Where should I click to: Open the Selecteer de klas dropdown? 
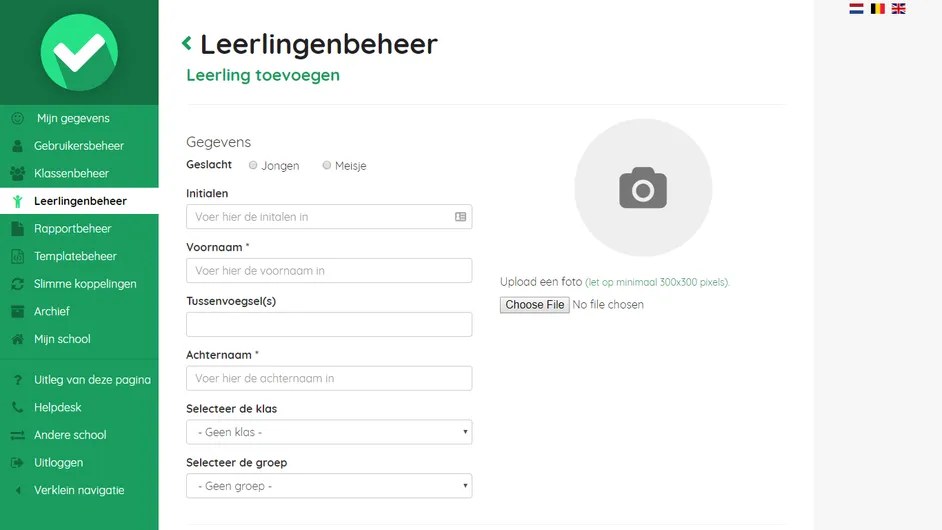pyautogui.click(x=329, y=432)
